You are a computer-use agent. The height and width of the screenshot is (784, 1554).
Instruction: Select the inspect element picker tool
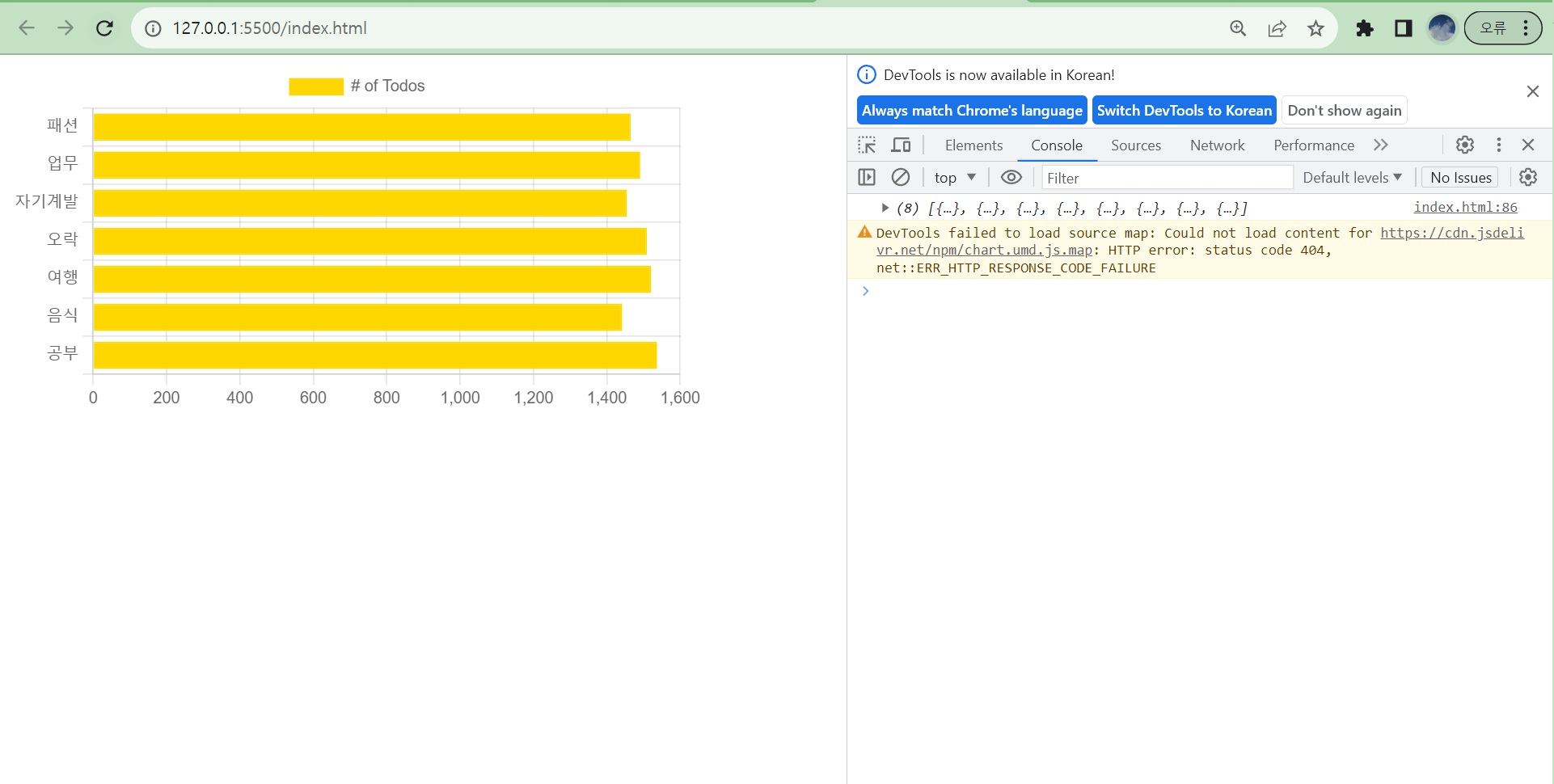pos(867,145)
